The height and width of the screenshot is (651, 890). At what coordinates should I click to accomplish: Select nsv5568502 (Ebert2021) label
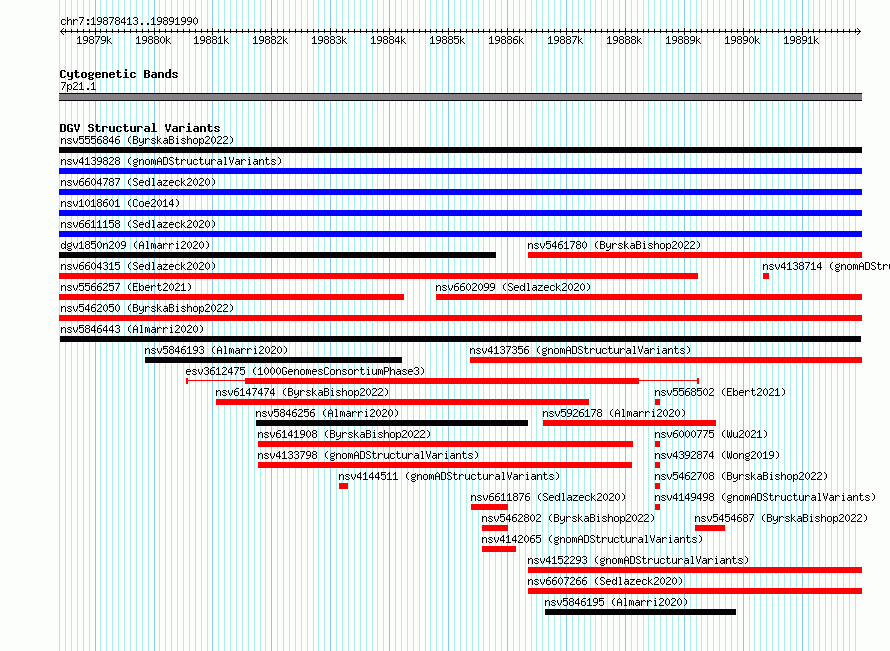[720, 392]
